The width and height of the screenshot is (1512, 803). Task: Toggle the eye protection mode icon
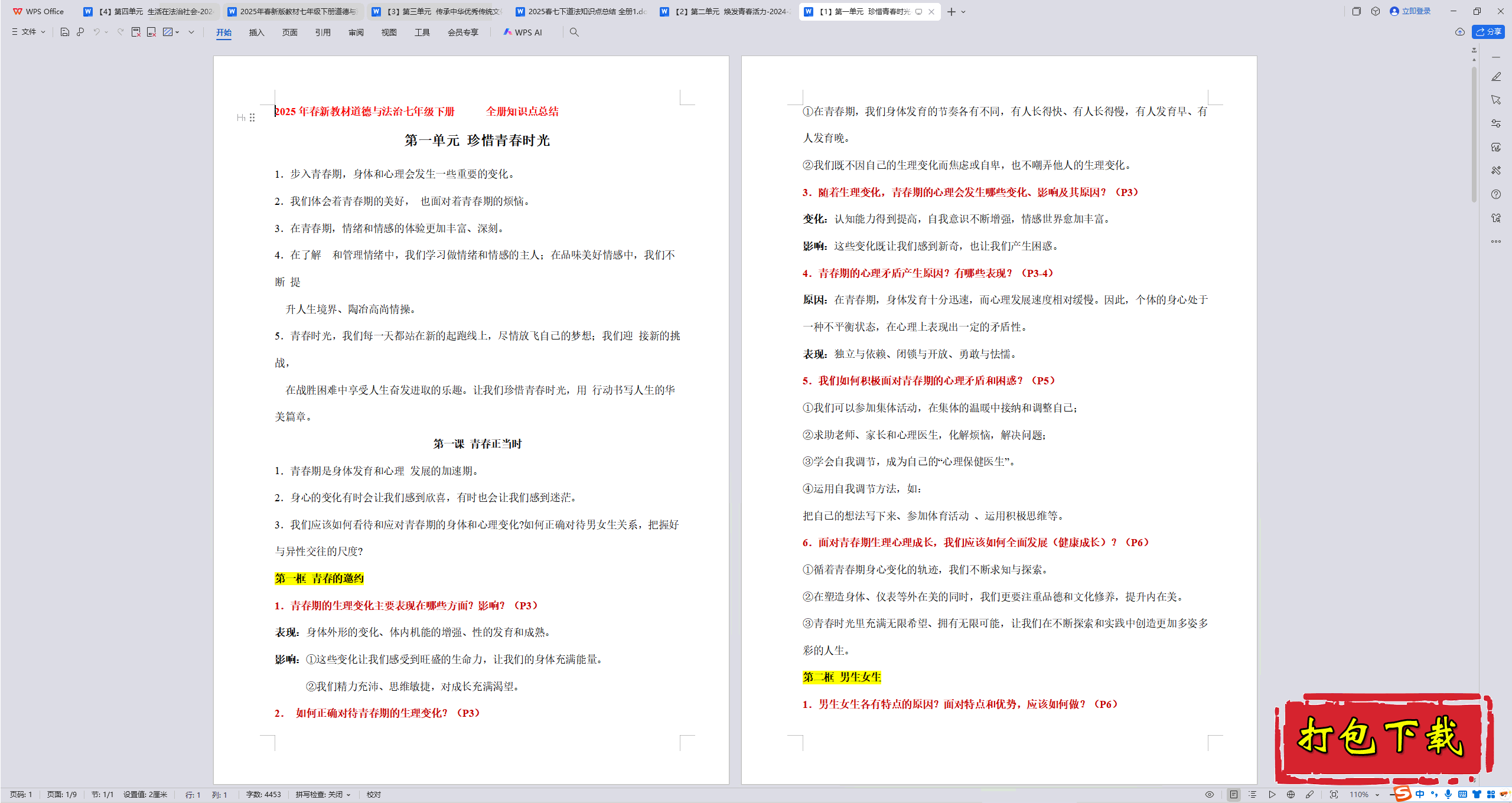pos(1210,795)
